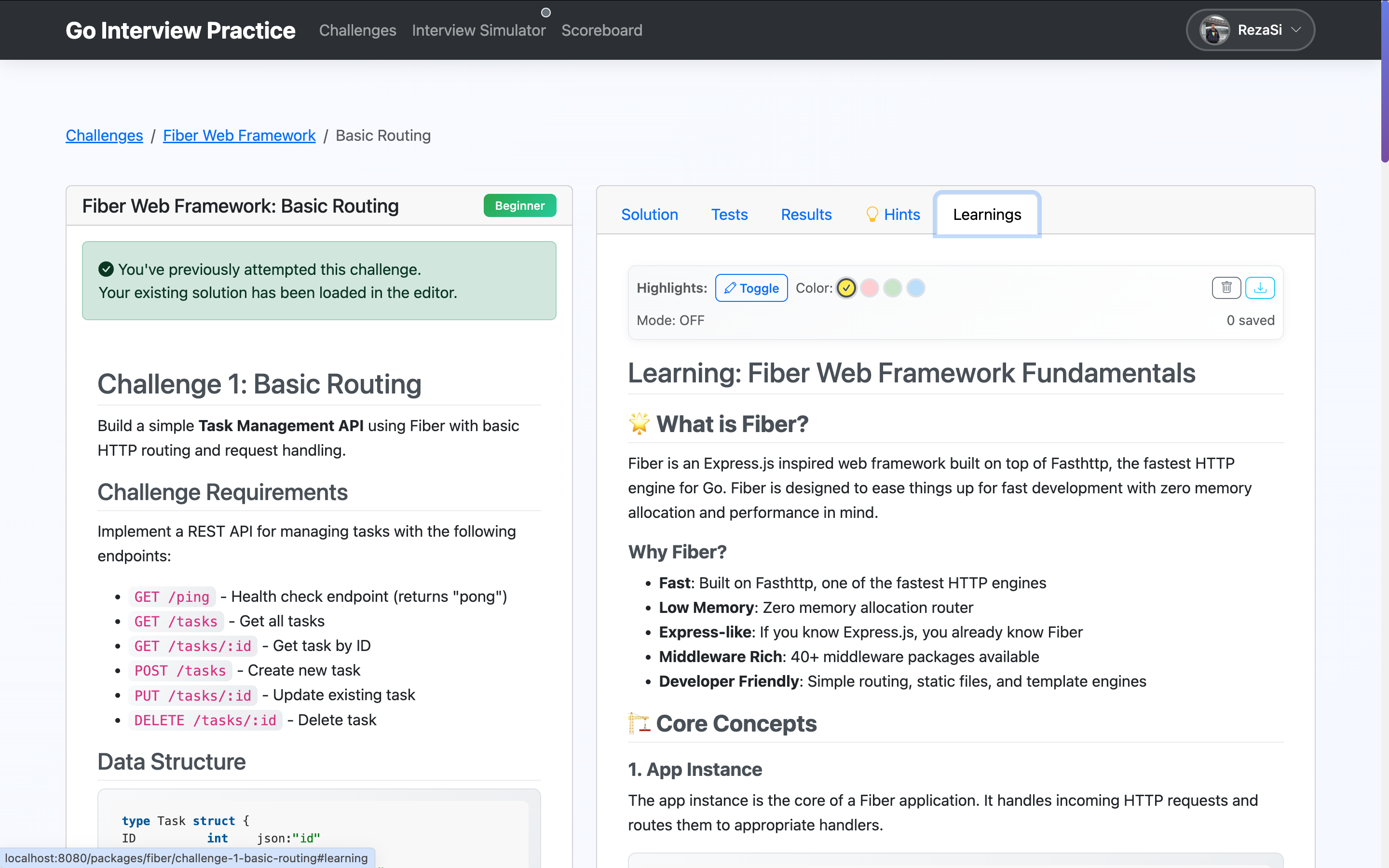Select the yellow highlight color
Image resolution: width=1389 pixels, height=868 pixels.
[846, 287]
